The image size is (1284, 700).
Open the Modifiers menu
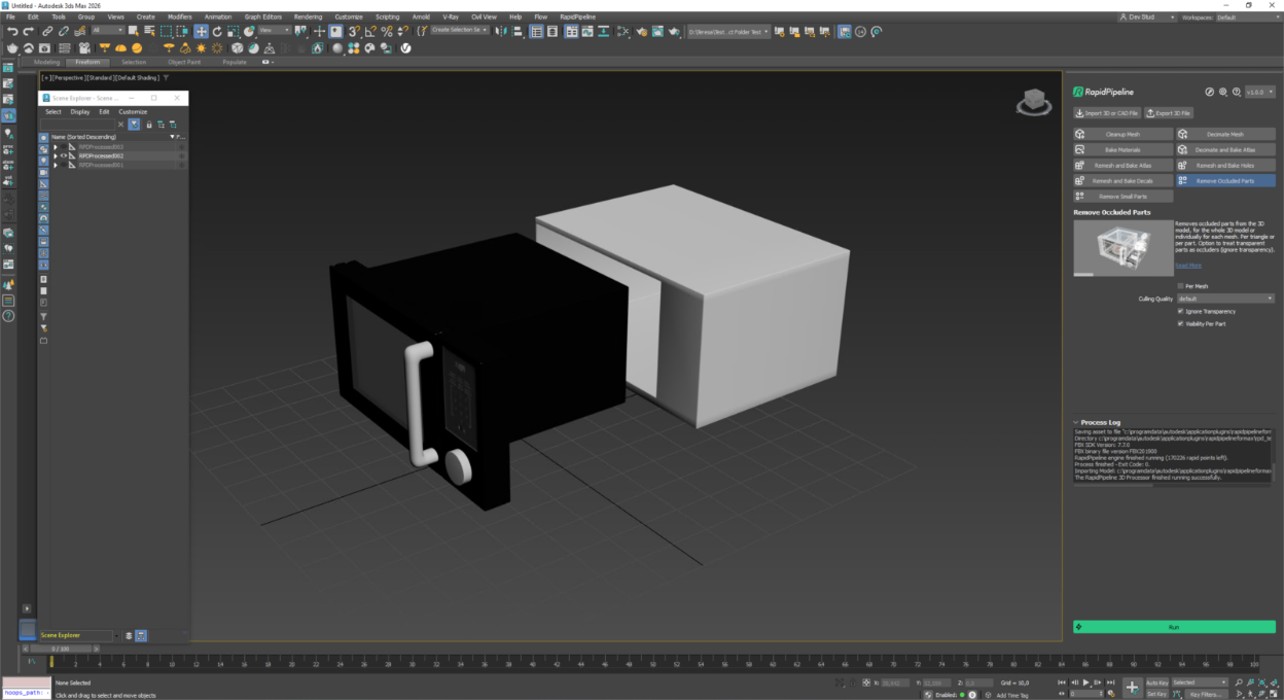180,17
